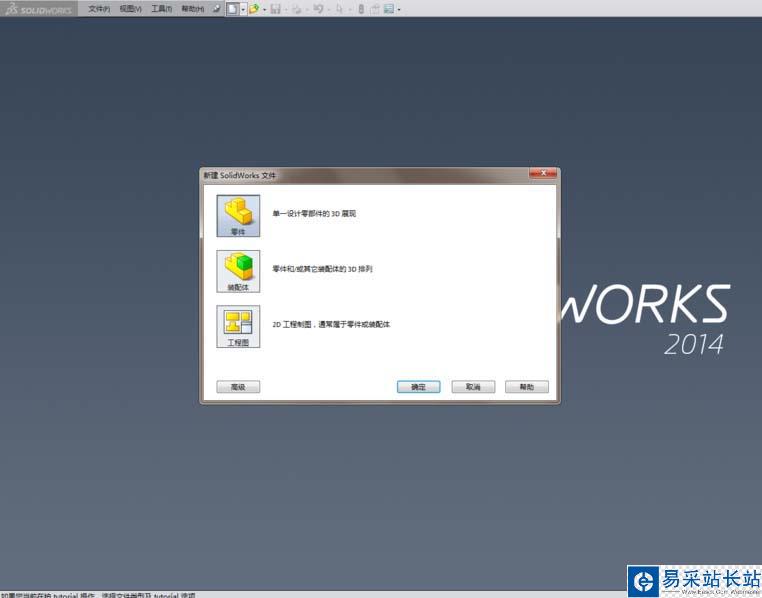Click the File properties toolbar icon
The image size is (762, 598).
375,9
